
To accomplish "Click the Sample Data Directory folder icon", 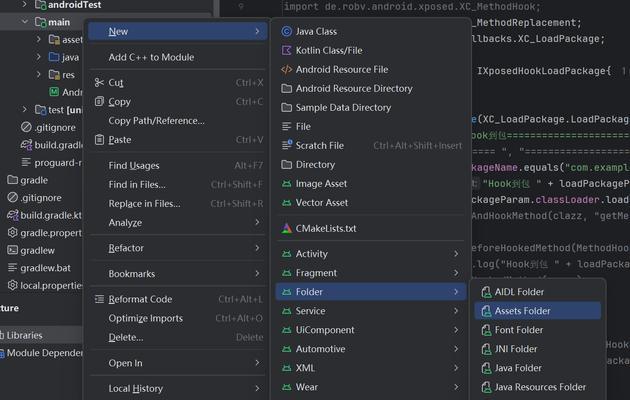I will 286,108.
